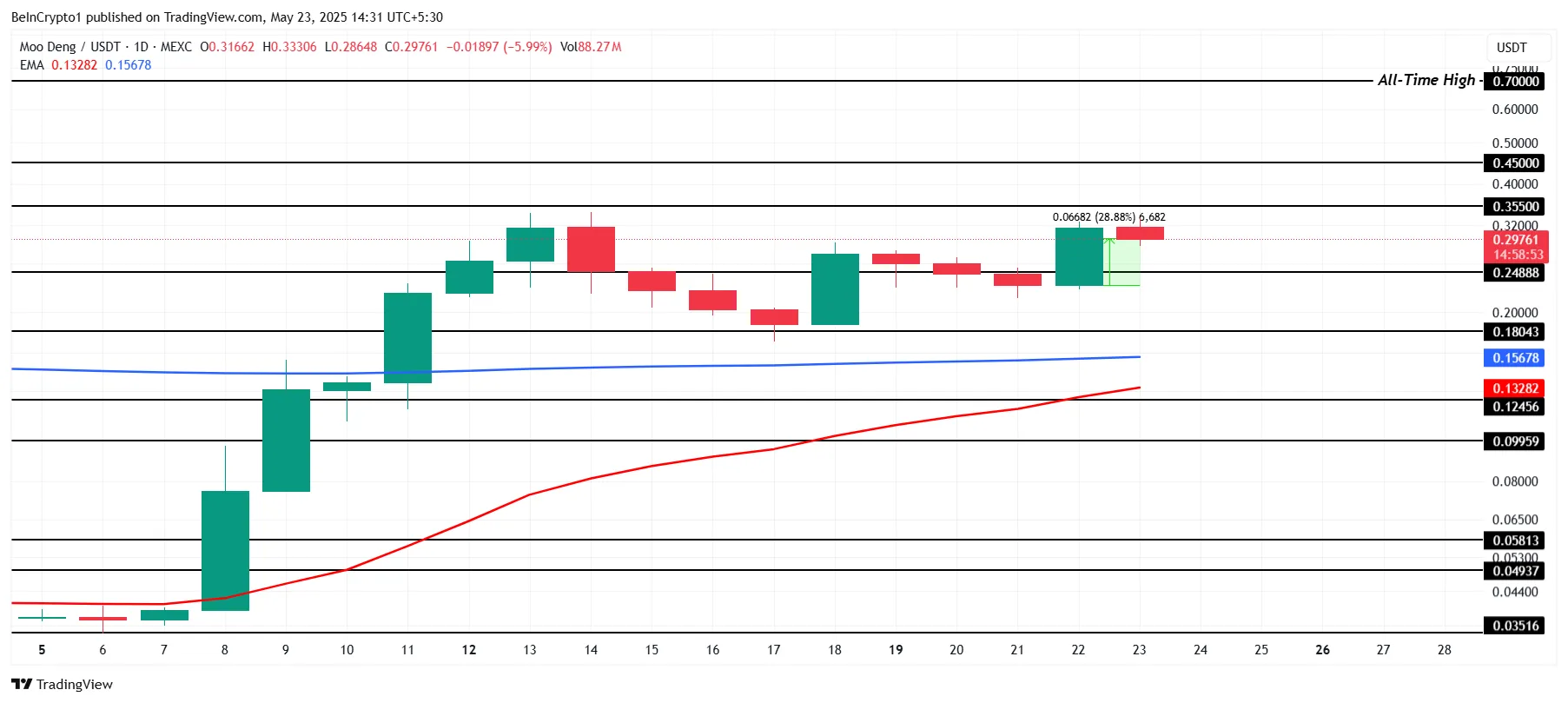This screenshot has height=703, width=1568.
Task: Click the date label 23 on time axis
Action: (1140, 650)
